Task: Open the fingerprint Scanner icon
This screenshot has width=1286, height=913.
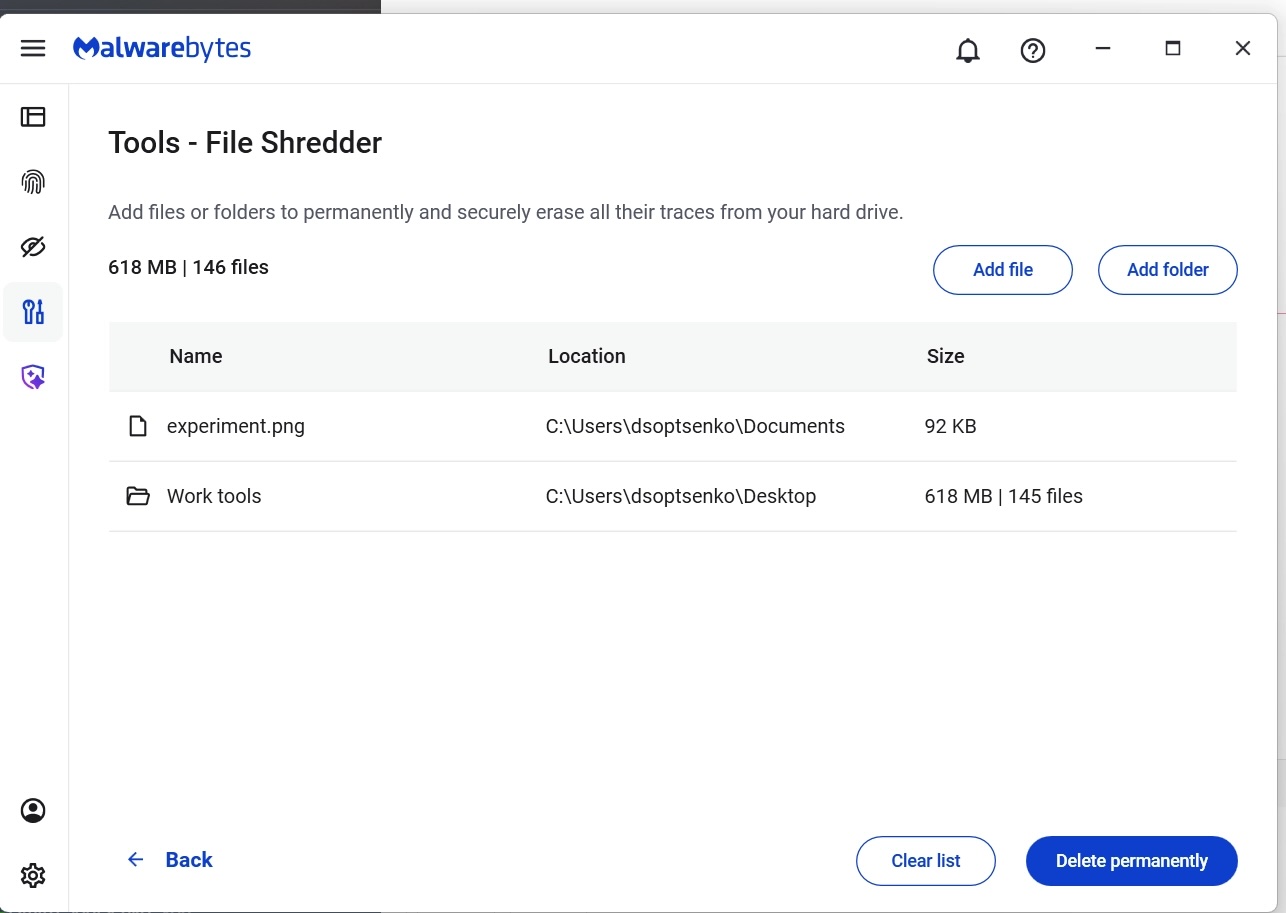Action: coord(33,182)
